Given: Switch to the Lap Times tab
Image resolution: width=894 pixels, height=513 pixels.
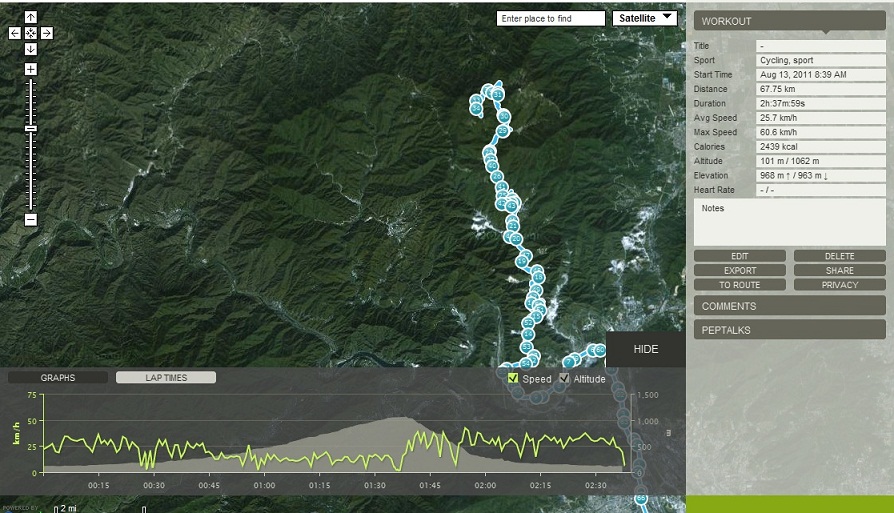Looking at the screenshot, I should [165, 378].
